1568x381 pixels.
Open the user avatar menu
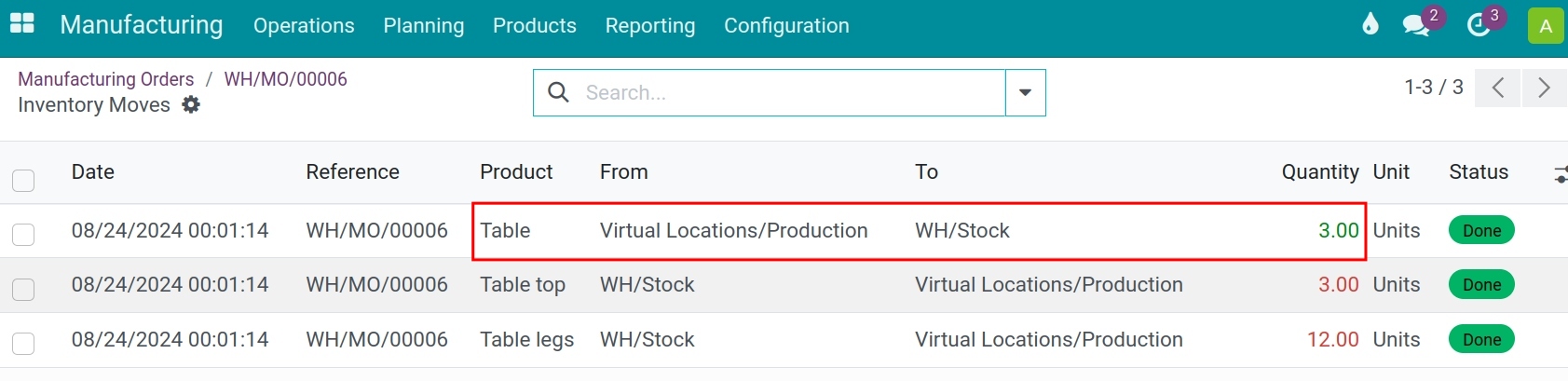click(x=1546, y=25)
